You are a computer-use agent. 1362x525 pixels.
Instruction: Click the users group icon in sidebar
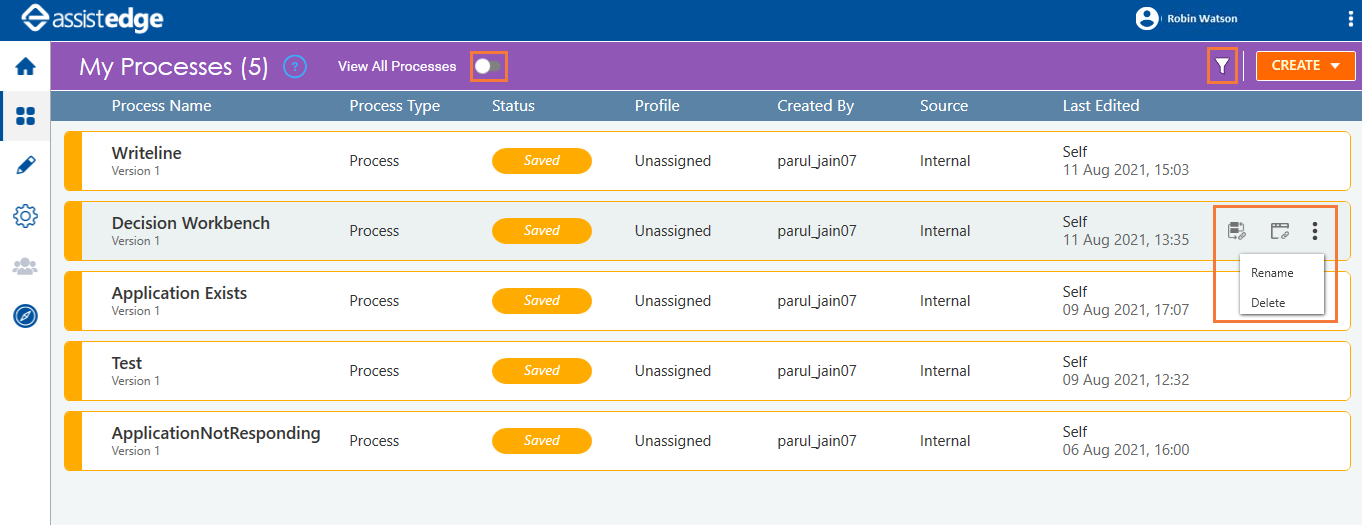[25, 266]
